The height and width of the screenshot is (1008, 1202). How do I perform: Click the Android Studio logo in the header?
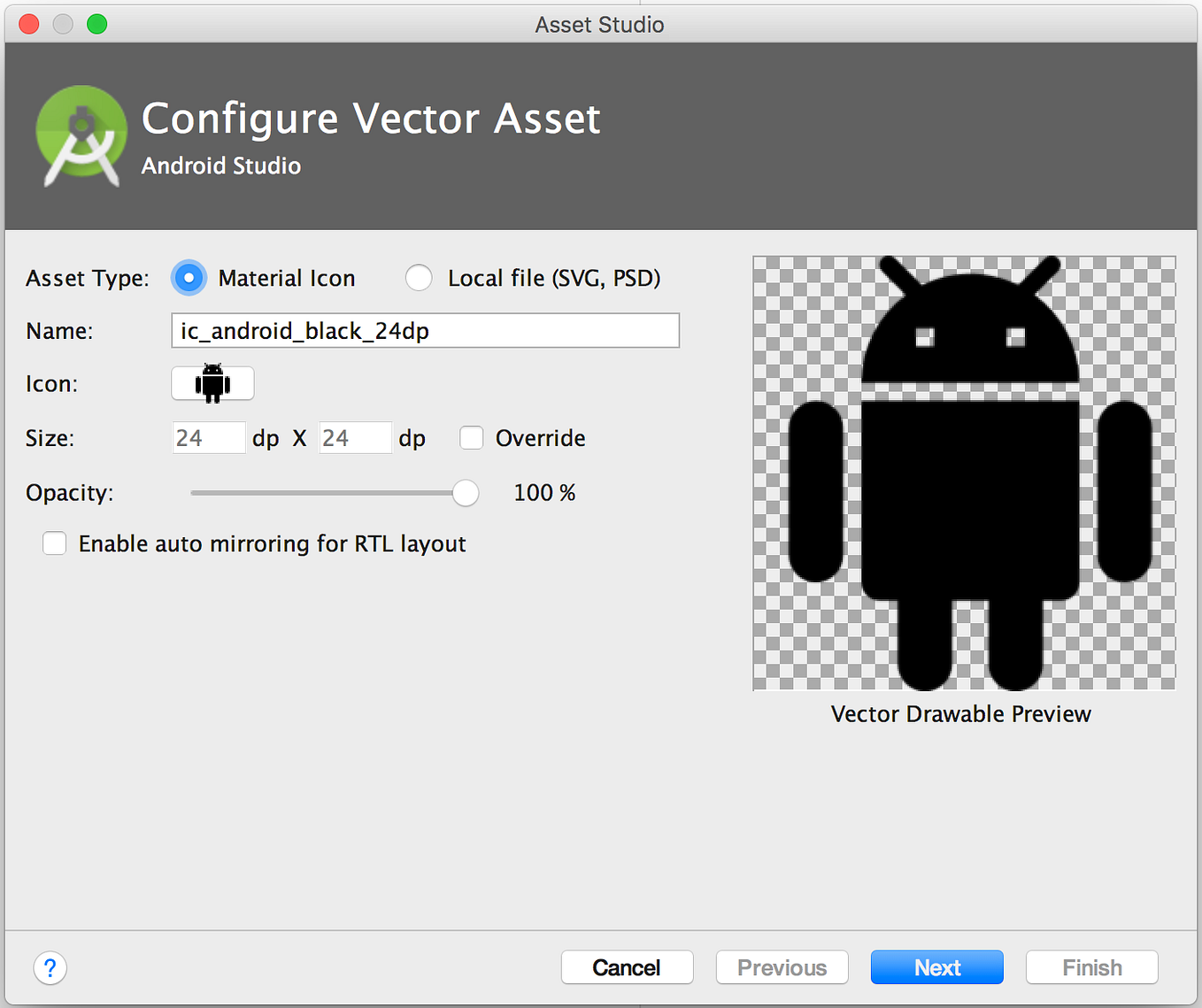click(81, 135)
